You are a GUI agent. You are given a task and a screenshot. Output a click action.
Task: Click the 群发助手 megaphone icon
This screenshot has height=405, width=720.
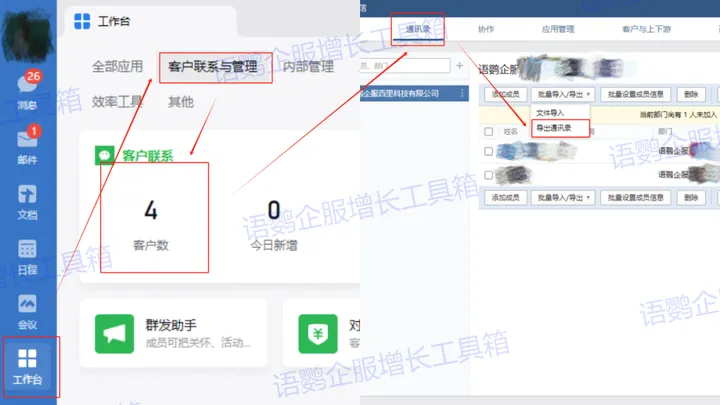114,333
